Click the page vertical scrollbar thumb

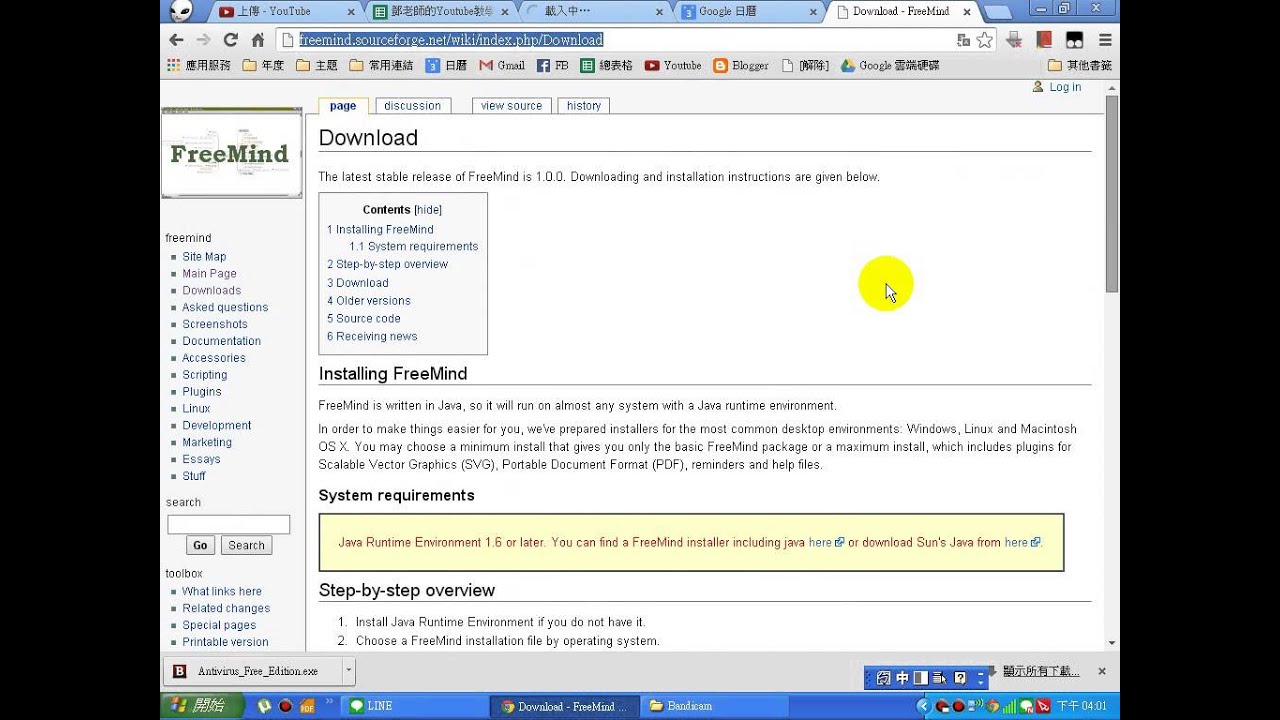pos(1111,195)
